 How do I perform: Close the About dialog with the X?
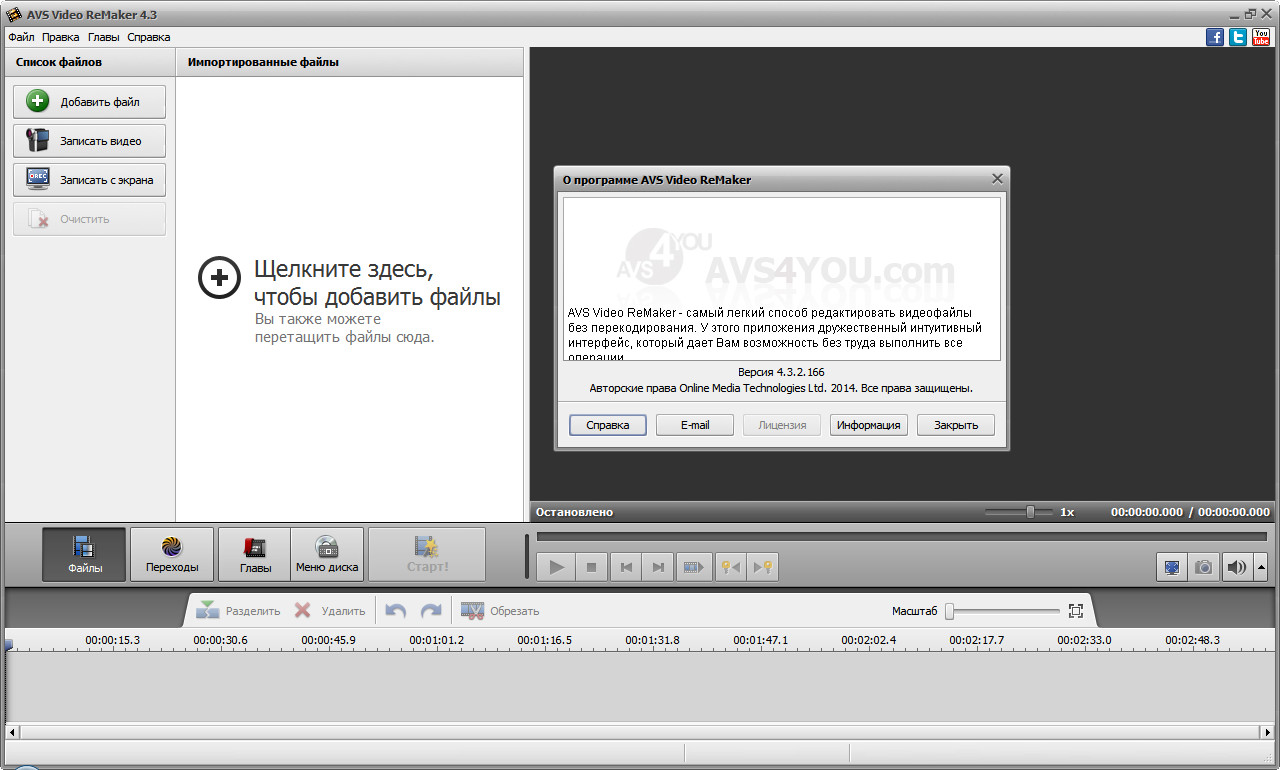(997, 179)
